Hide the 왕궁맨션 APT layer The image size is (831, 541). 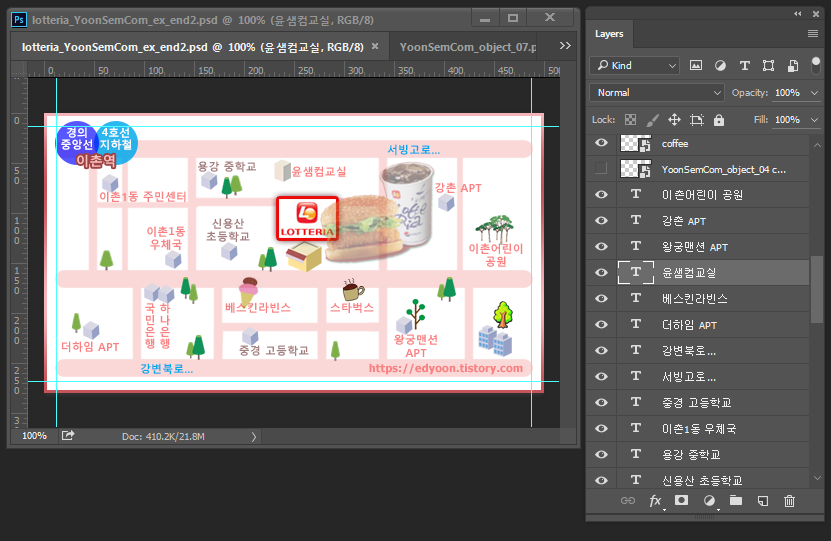pos(601,246)
